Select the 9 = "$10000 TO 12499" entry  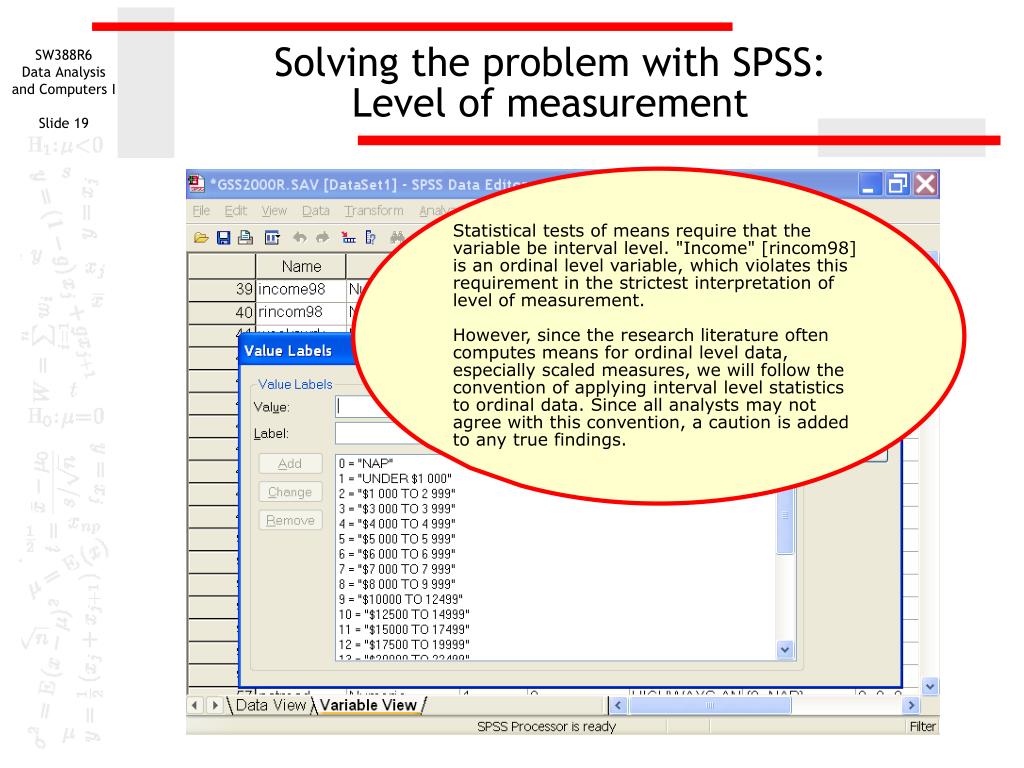(400, 599)
